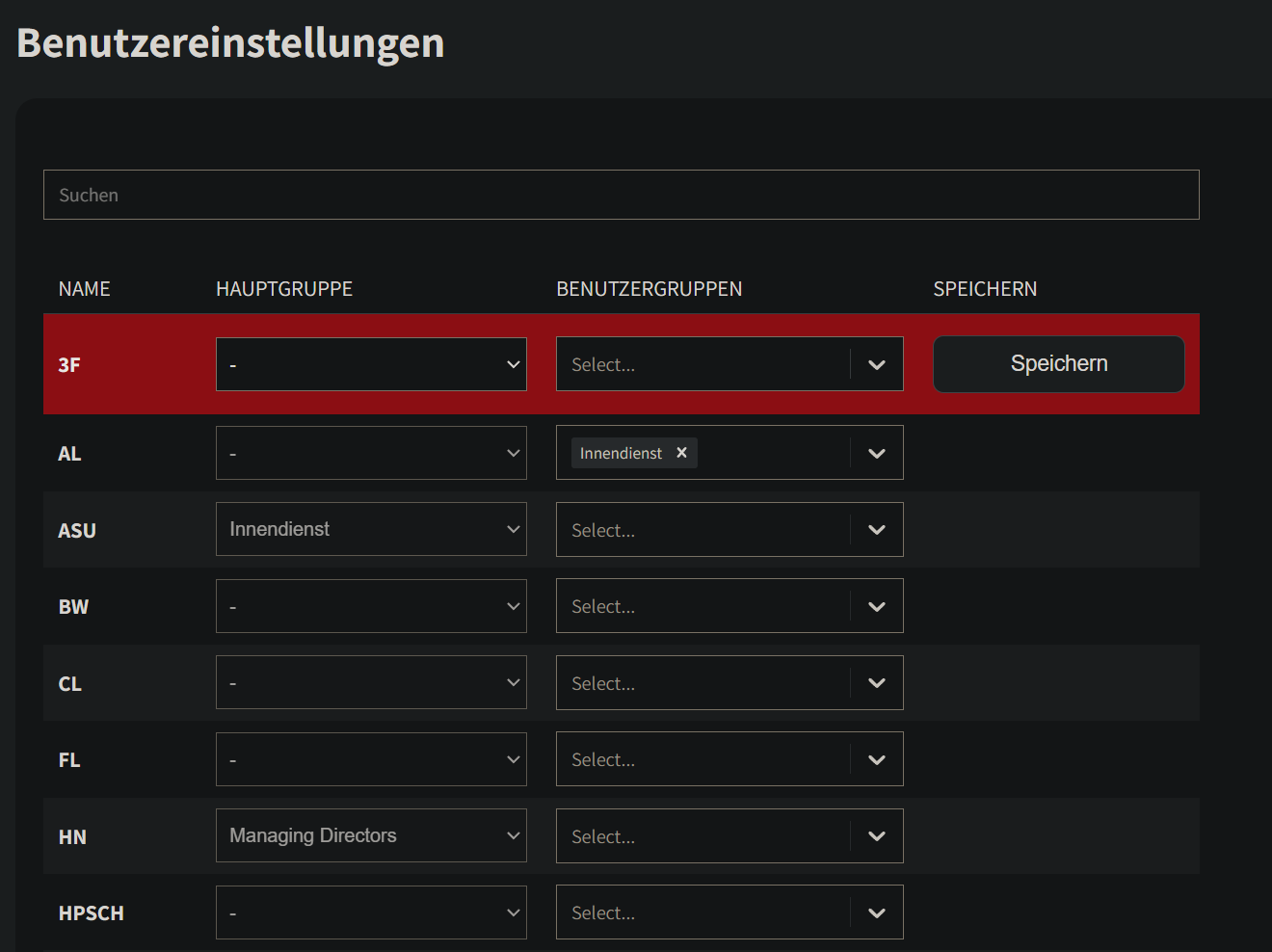The height and width of the screenshot is (952, 1272).
Task: Expand Benutzergruppen chevron in CL row
Action: tap(876, 682)
